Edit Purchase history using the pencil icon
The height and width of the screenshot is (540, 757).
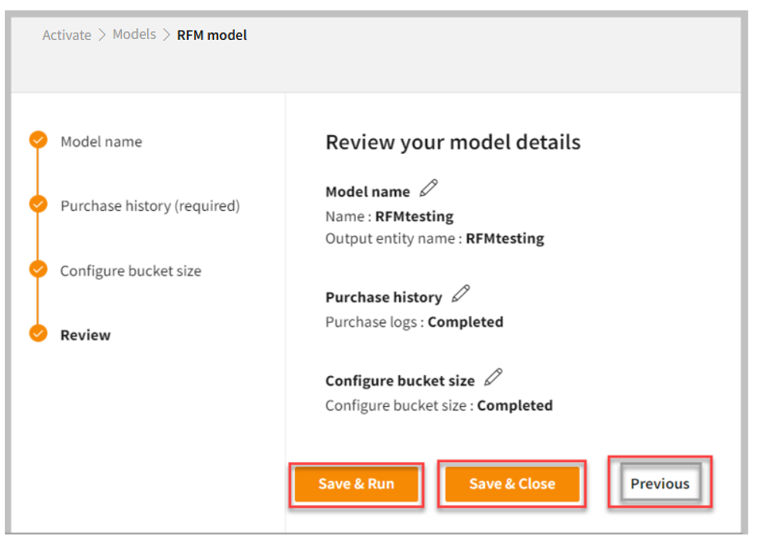[x=461, y=294]
